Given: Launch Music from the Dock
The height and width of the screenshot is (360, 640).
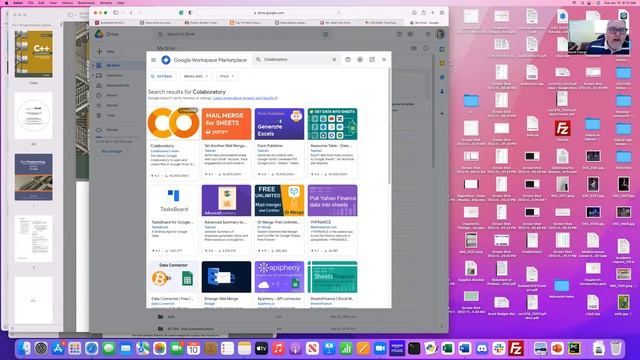Looking at the screenshot, I should pyautogui.click(x=278, y=348).
